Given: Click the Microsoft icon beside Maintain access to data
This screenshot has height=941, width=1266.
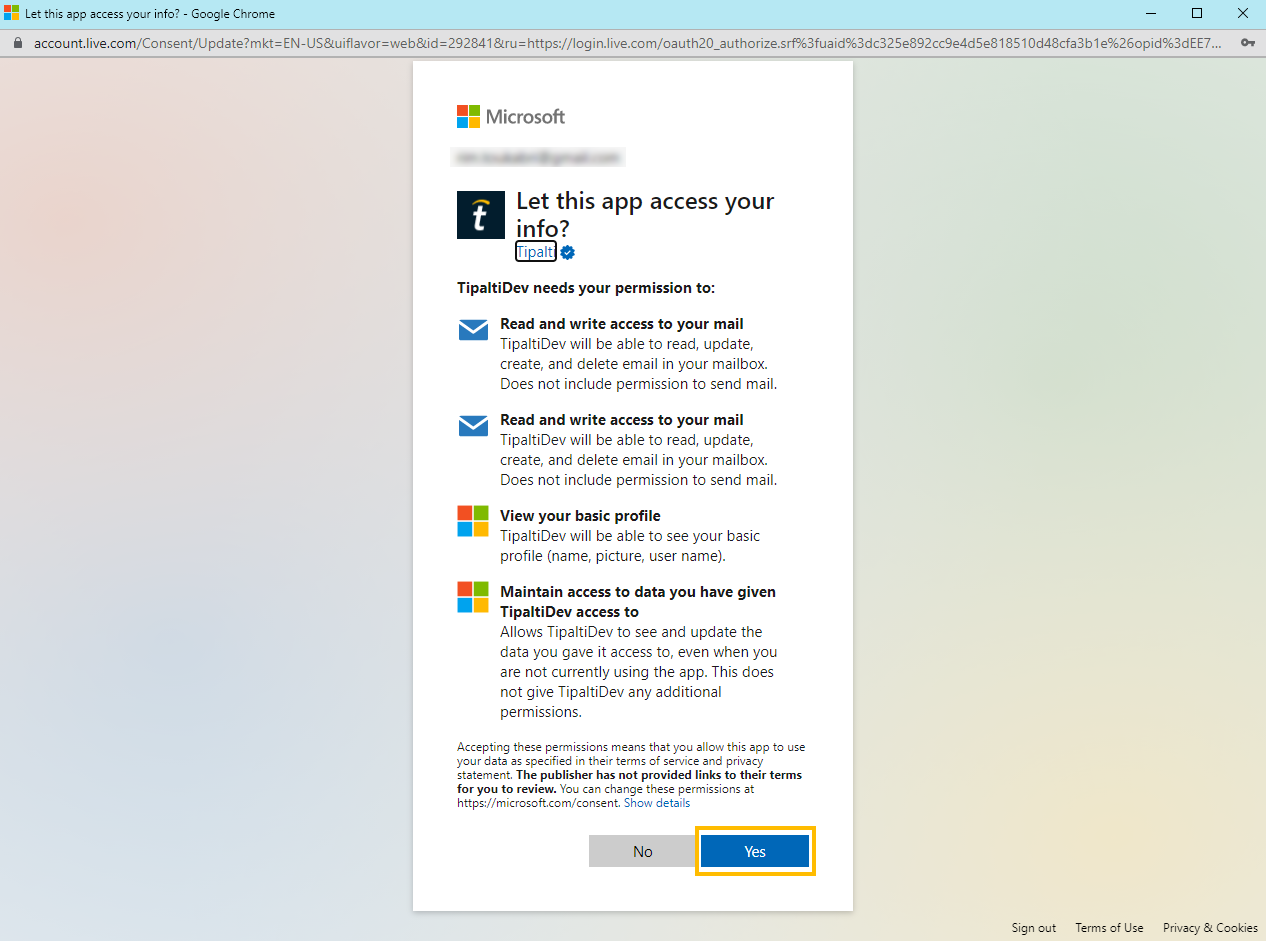Looking at the screenshot, I should click(473, 597).
